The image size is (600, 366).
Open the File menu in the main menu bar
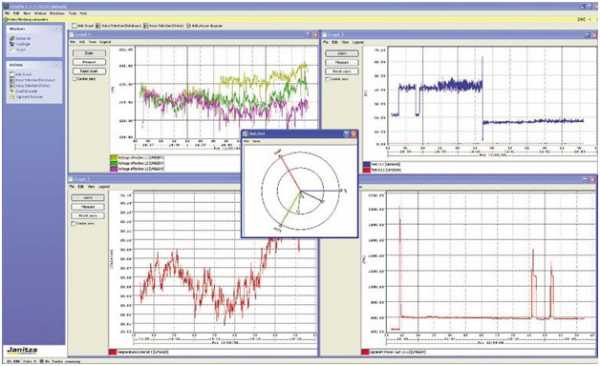[x=7, y=13]
